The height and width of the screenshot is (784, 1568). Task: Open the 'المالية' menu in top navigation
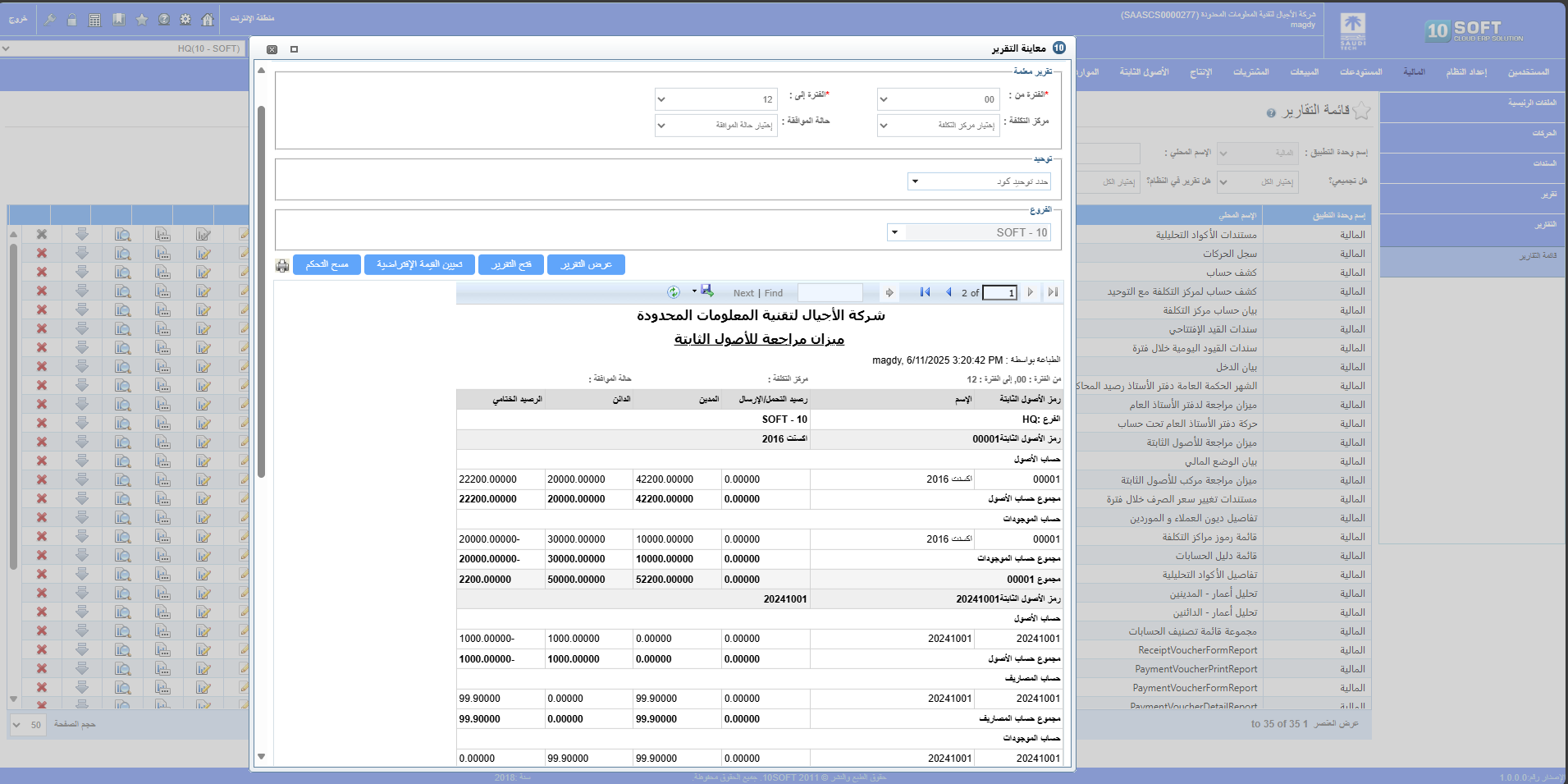coord(1414,72)
